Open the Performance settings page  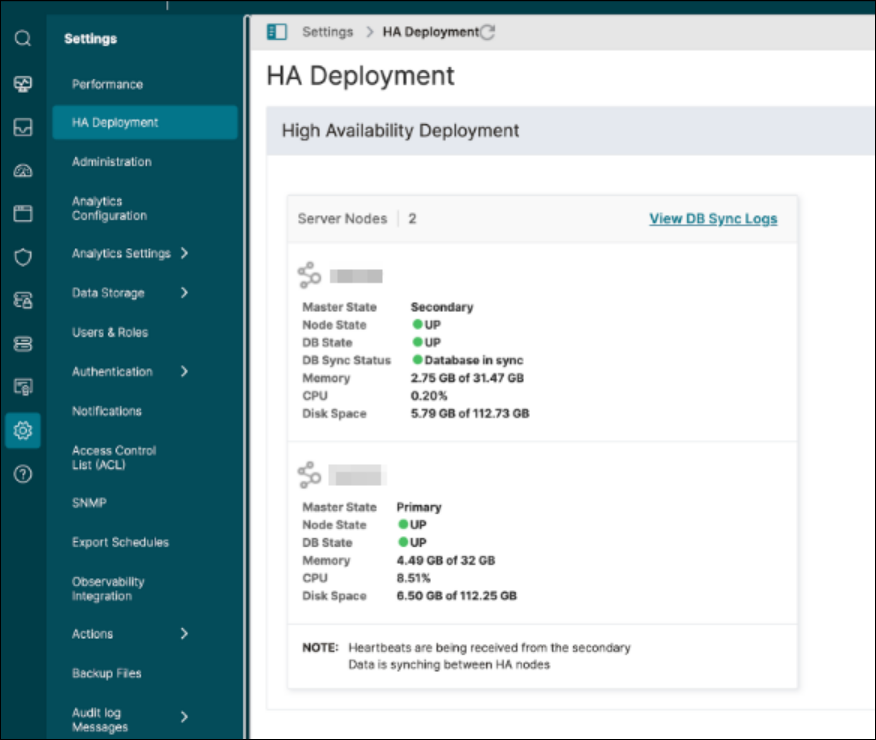(108, 85)
